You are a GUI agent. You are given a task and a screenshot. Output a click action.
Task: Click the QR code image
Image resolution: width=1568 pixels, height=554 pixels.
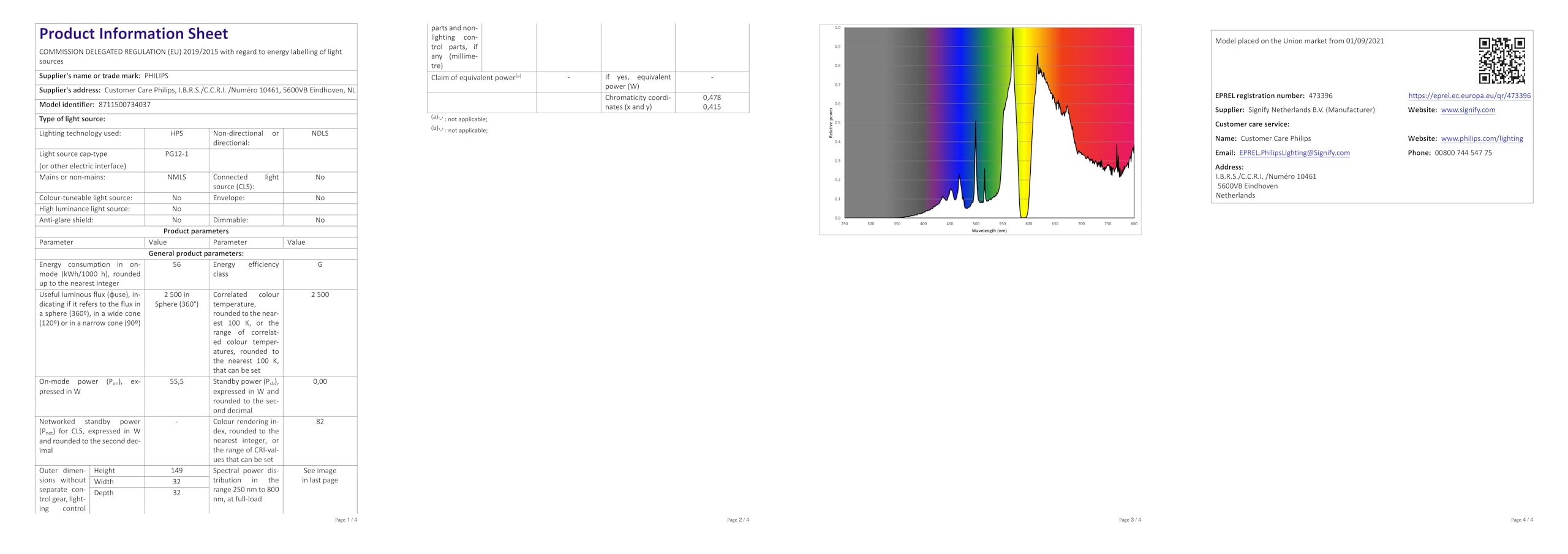click(x=1501, y=60)
